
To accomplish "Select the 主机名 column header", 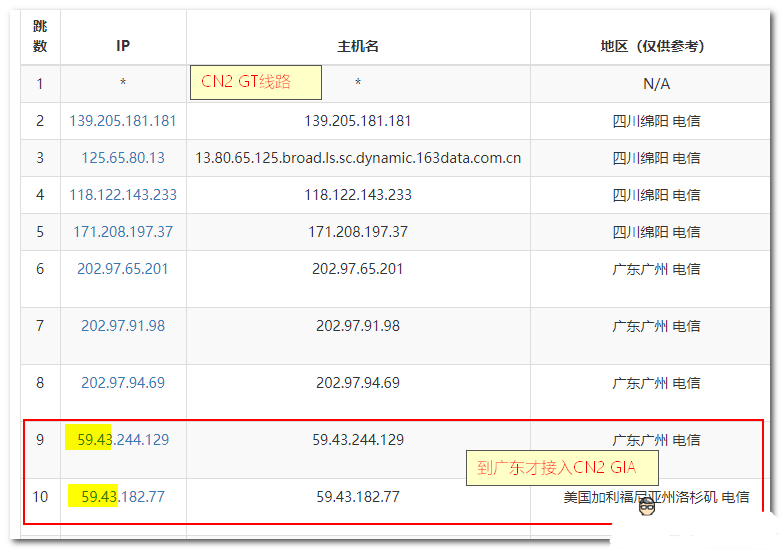I will (x=358, y=46).
